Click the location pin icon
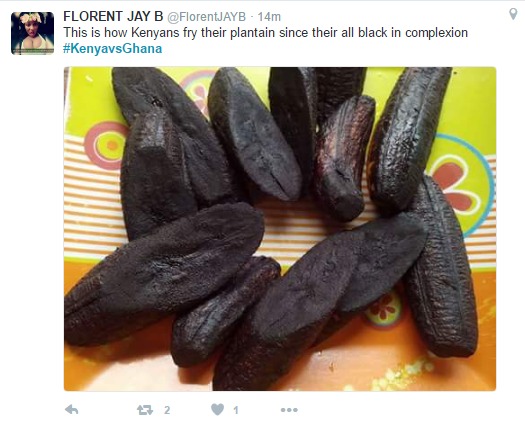The image size is (525, 423). 513,14
